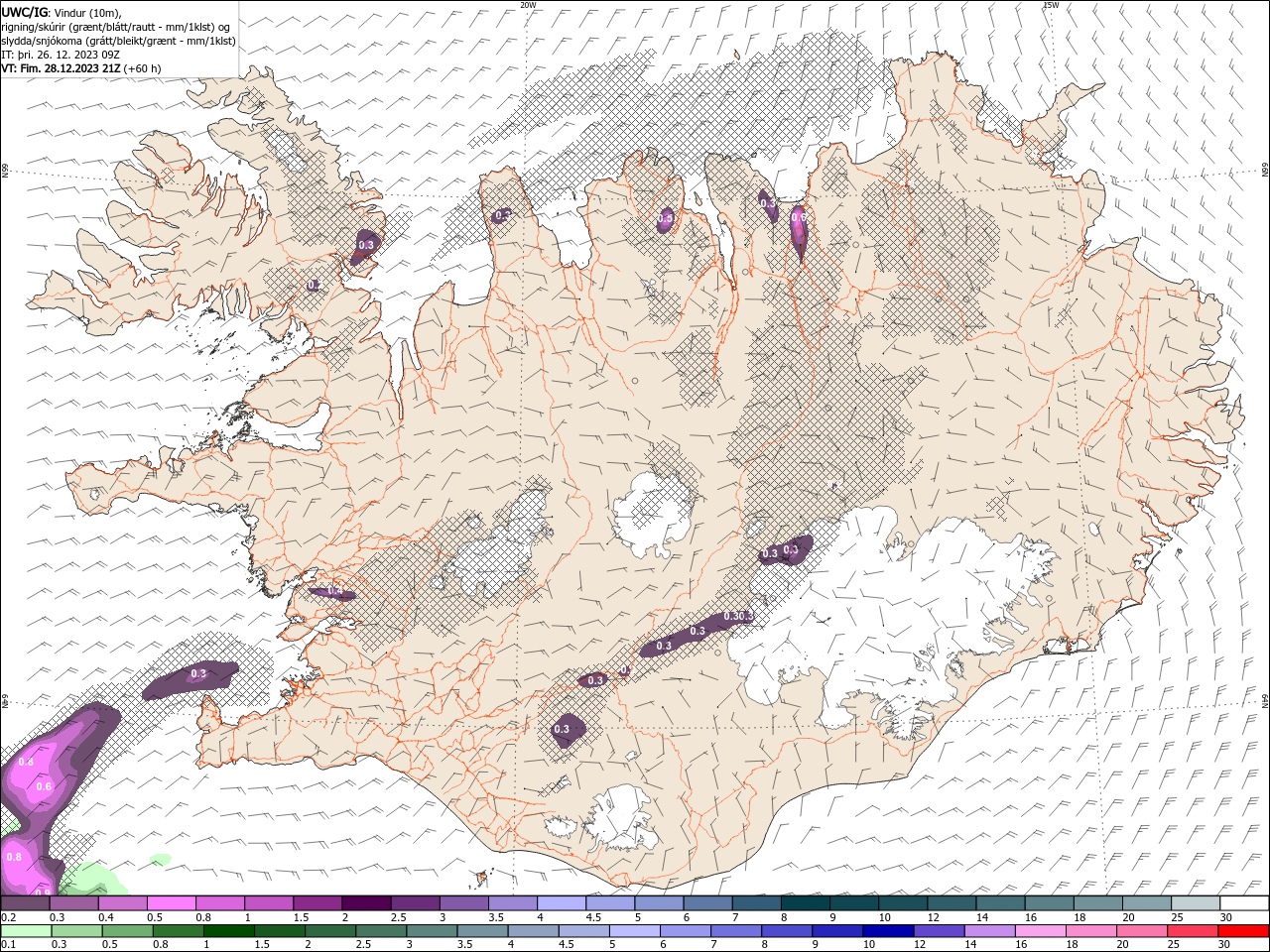Click the Hofsjökull glacier in central Iceland

(653, 516)
